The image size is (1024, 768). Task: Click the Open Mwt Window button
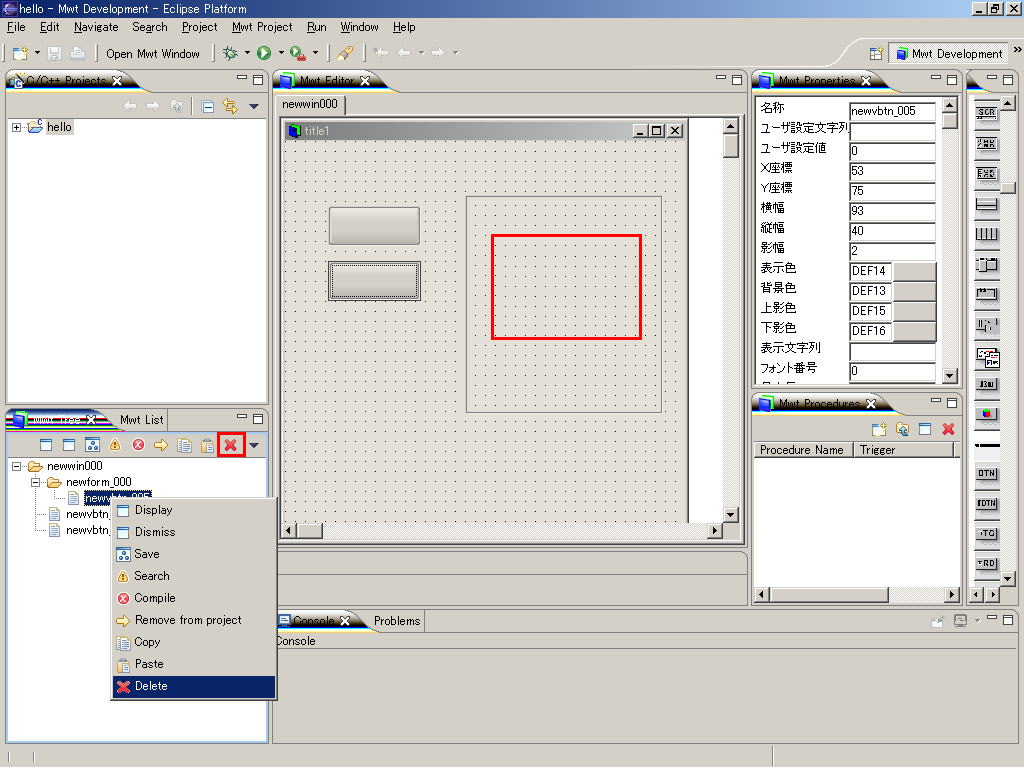[x=153, y=54]
